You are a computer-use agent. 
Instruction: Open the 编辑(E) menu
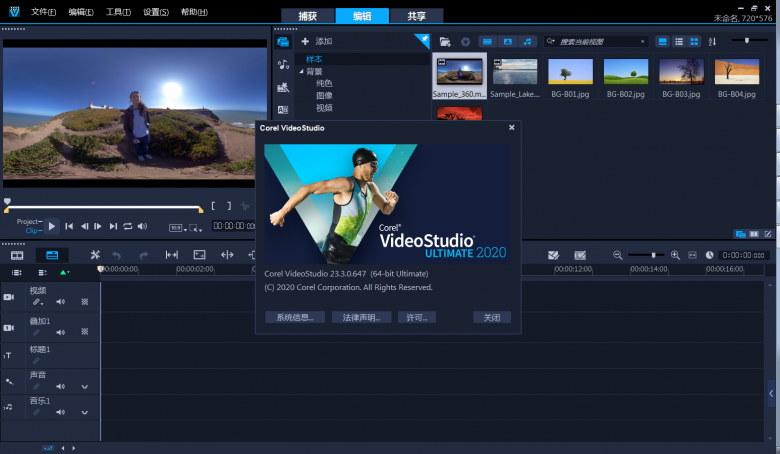pos(81,11)
